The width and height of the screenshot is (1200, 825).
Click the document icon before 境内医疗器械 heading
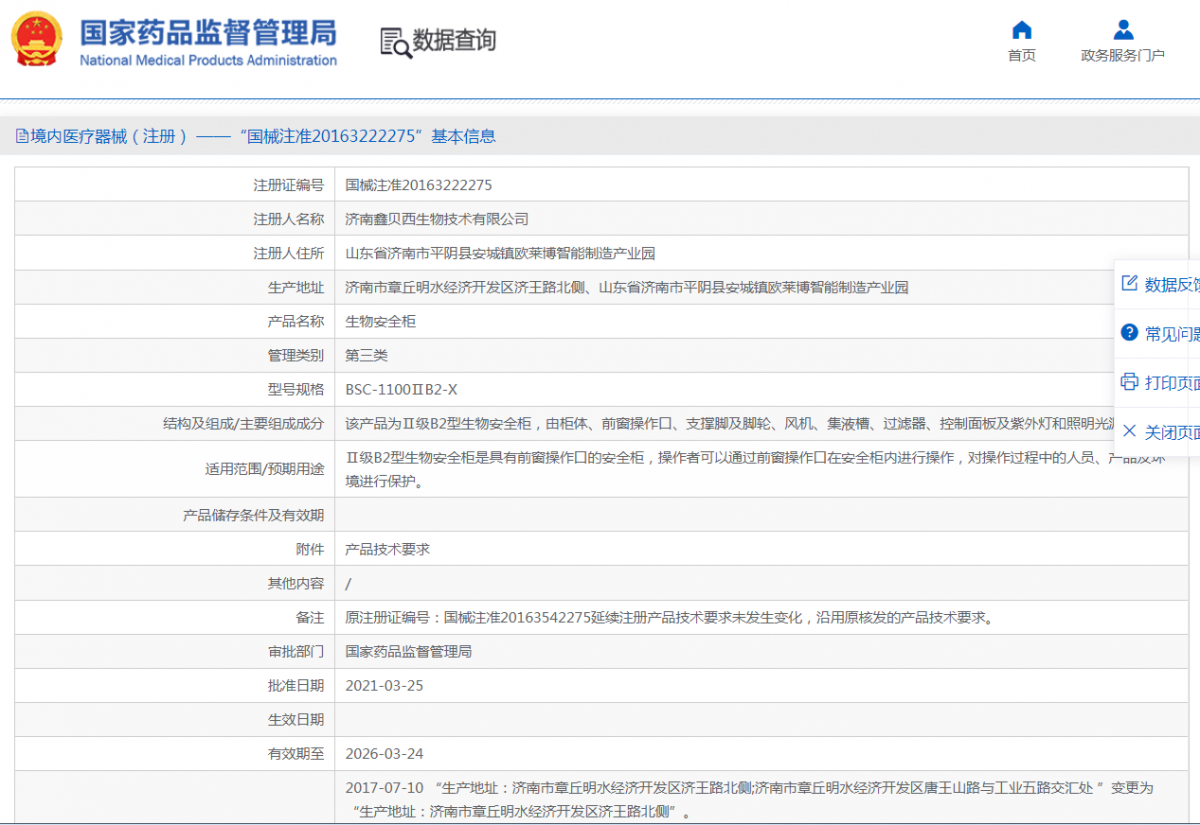(21, 137)
